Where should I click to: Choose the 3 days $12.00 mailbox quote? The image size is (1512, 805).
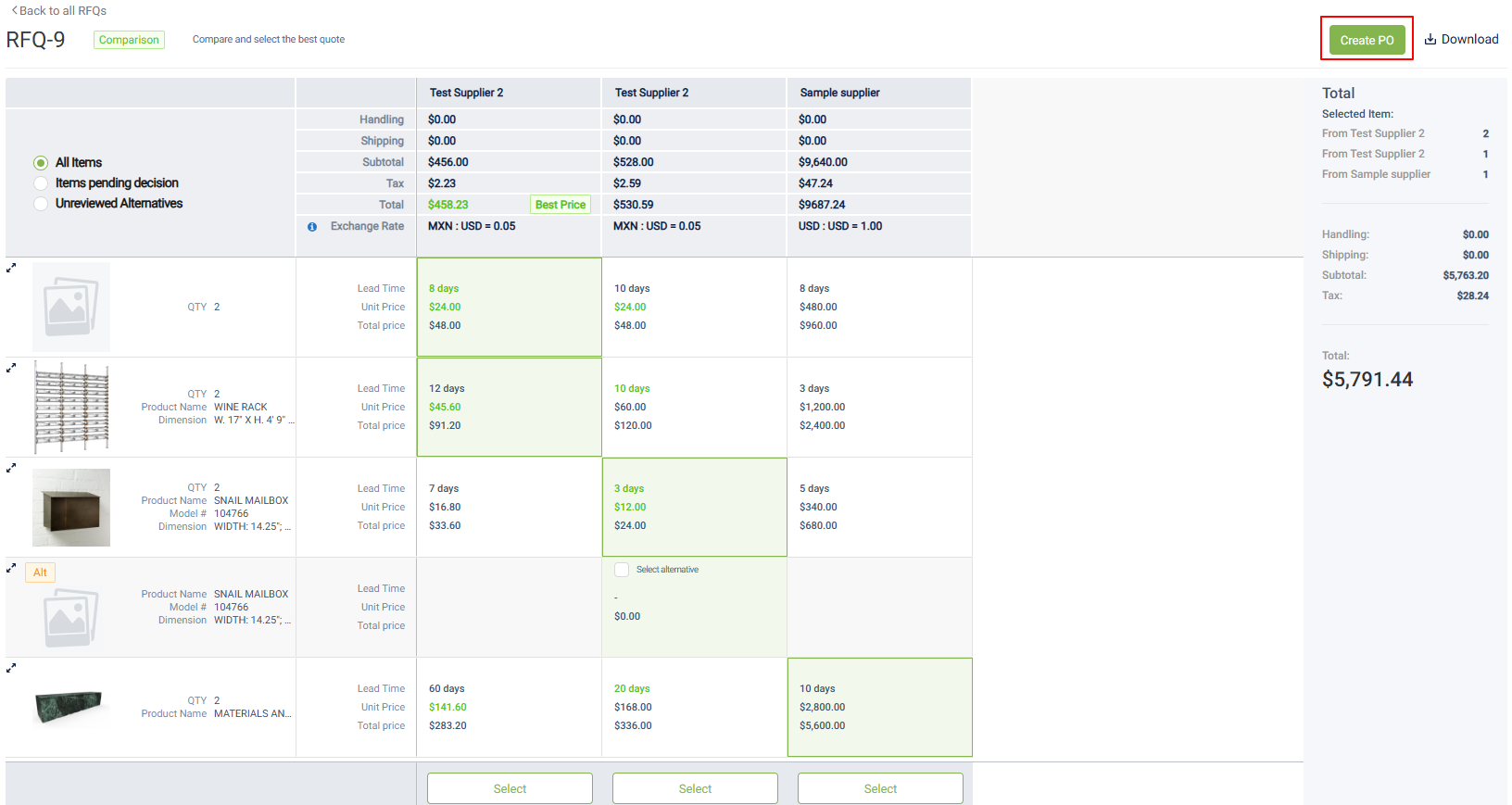(695, 507)
